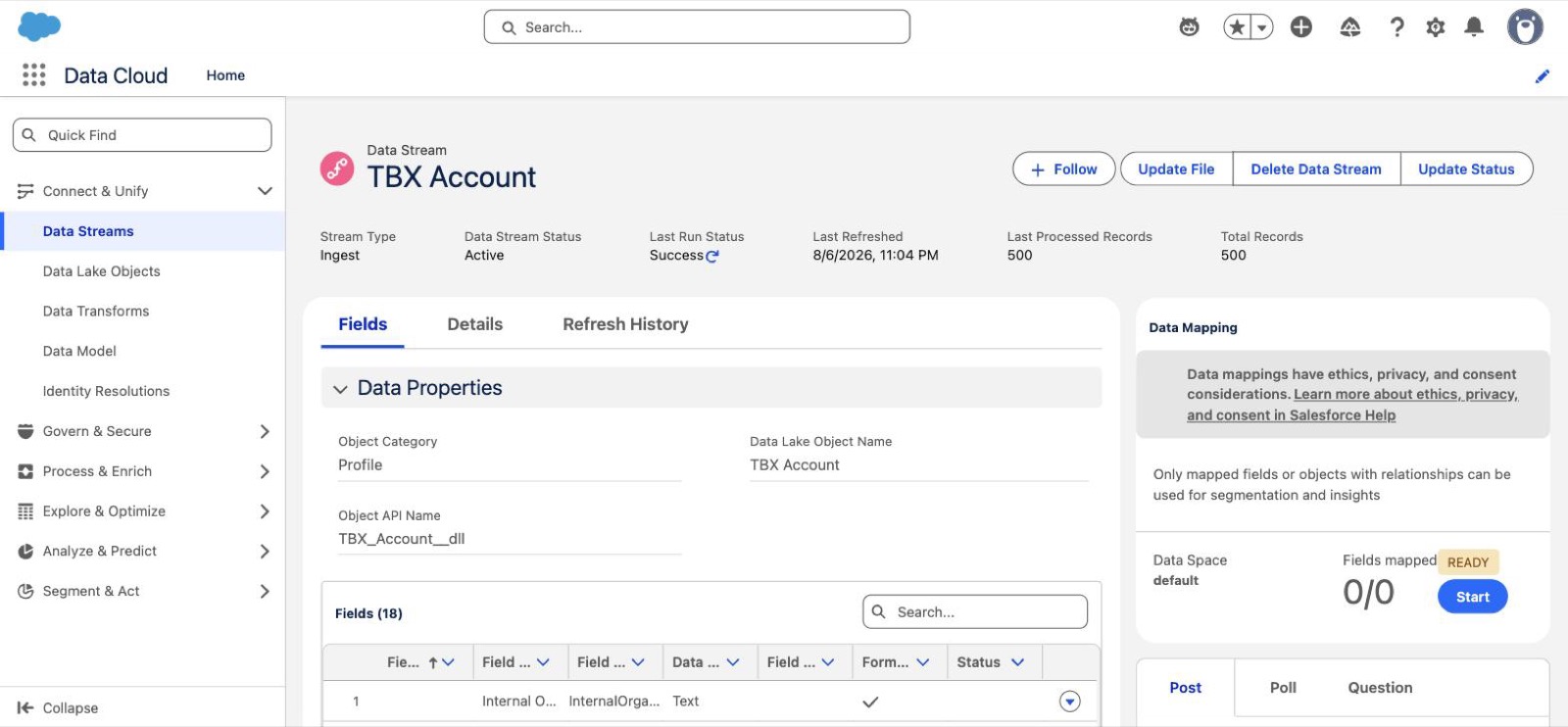
Task: Sort by the Fie... column header
Action: (403, 662)
